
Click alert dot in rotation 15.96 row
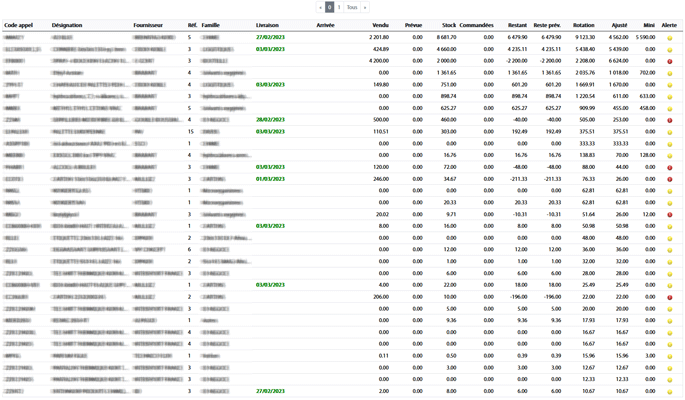click(x=669, y=356)
